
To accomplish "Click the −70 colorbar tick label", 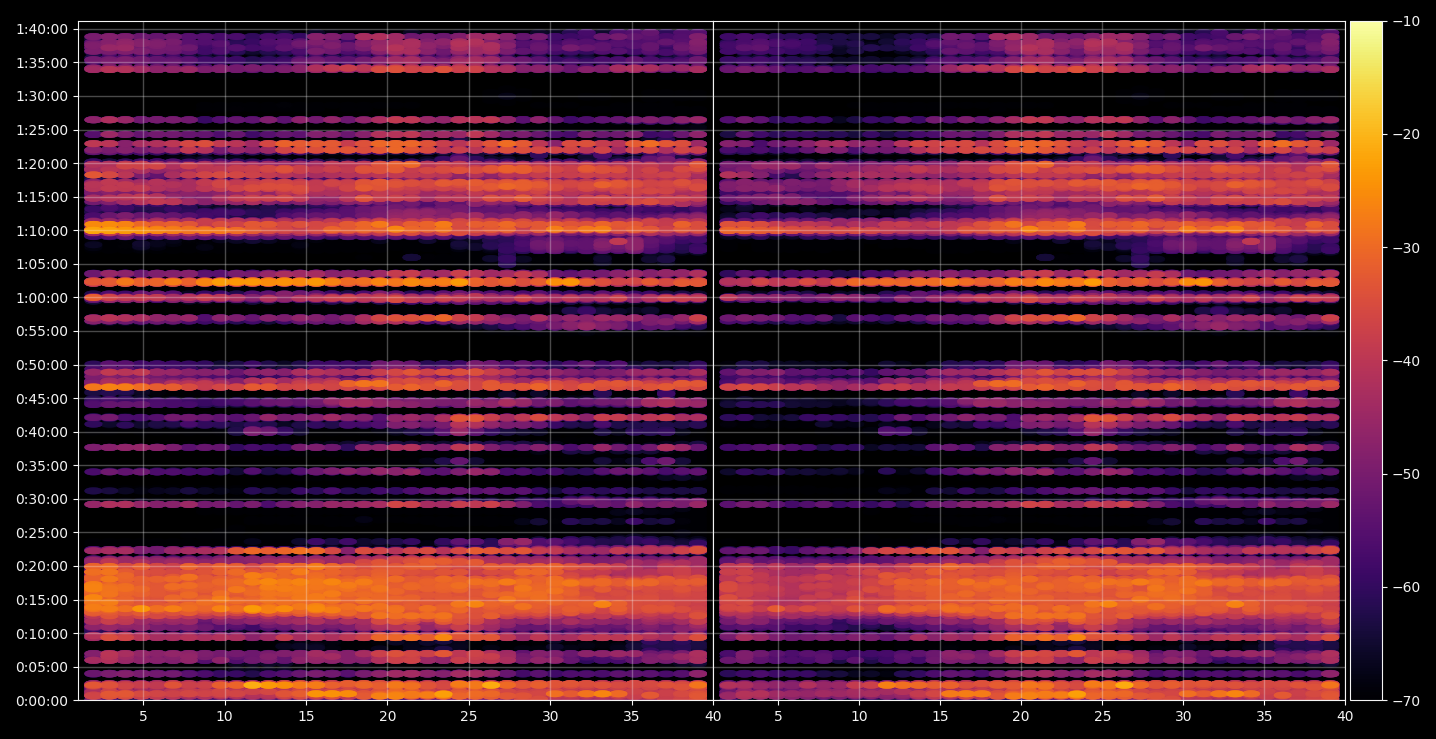I will click(x=1405, y=700).
